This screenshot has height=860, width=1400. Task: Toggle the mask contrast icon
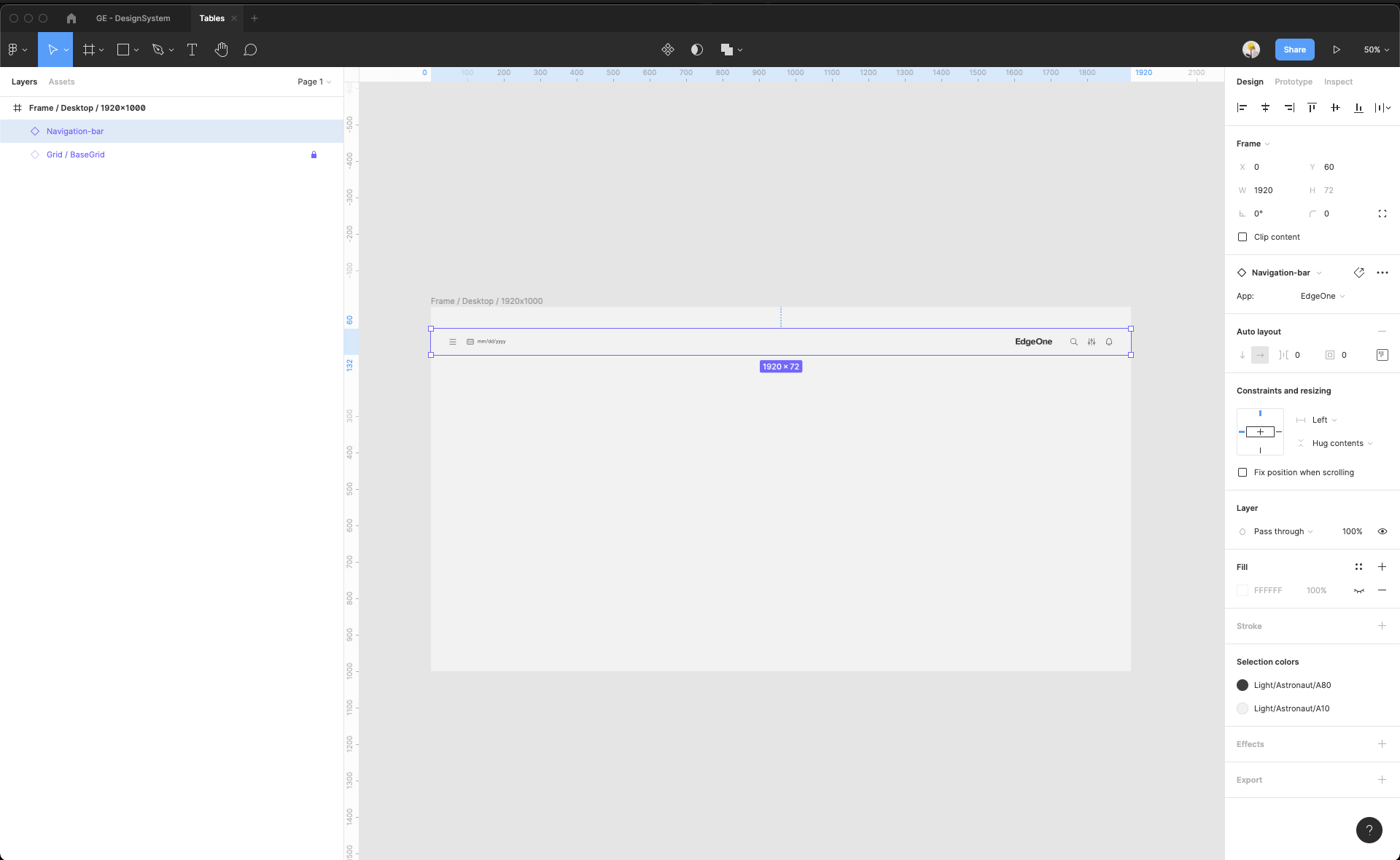[x=697, y=50]
